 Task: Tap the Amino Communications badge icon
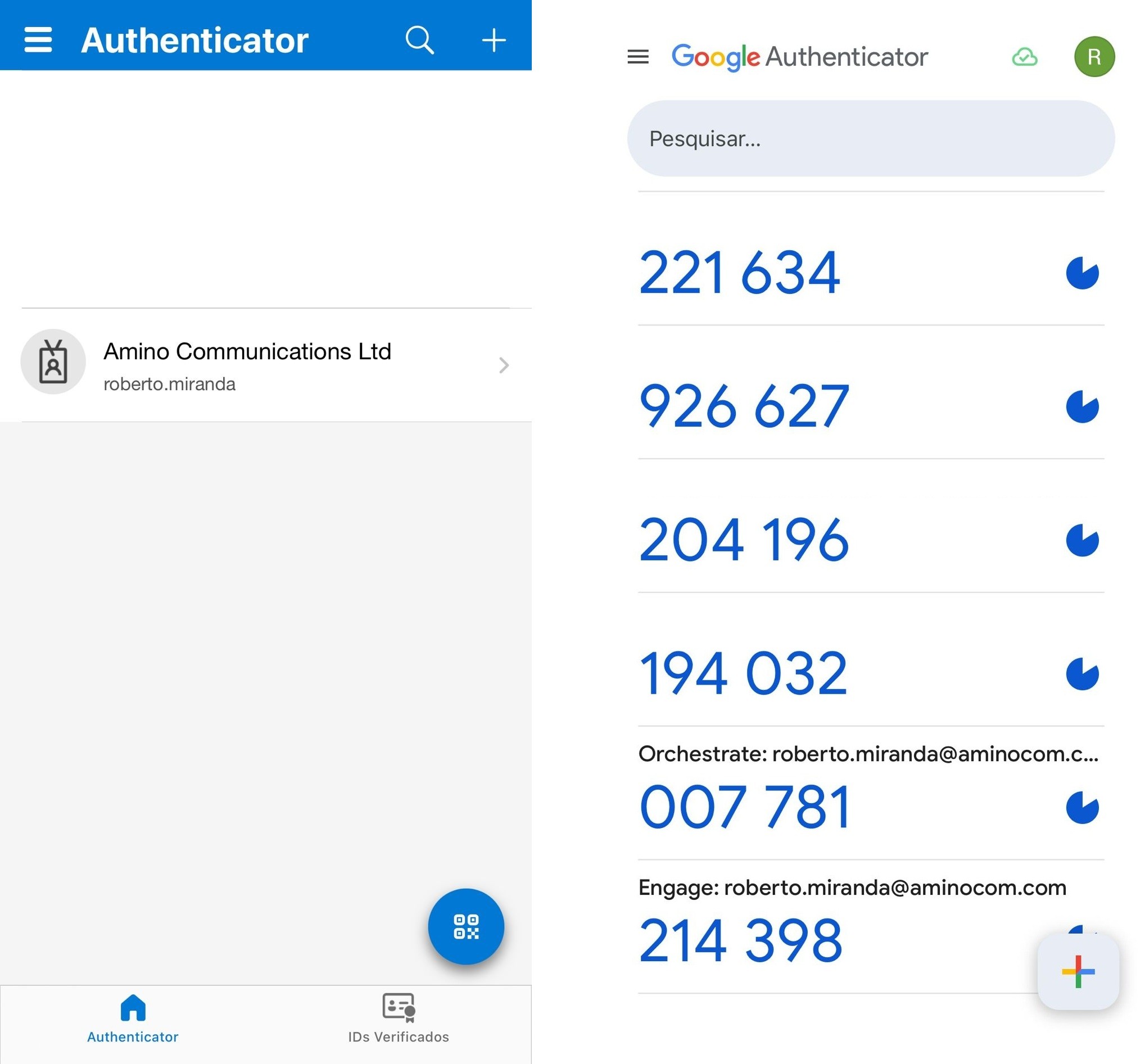(x=53, y=362)
